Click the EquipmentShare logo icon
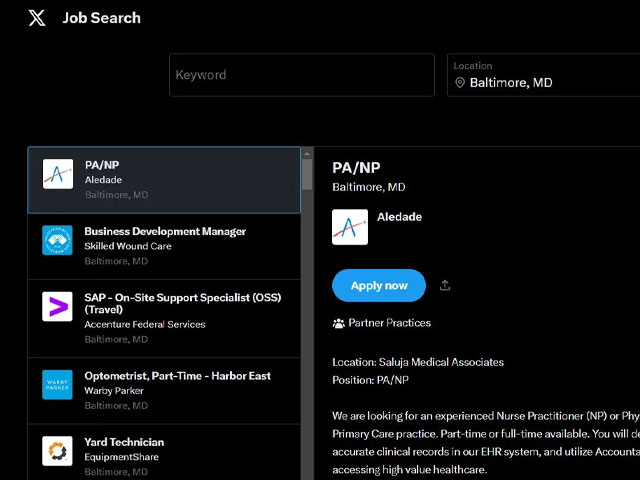 tap(58, 451)
